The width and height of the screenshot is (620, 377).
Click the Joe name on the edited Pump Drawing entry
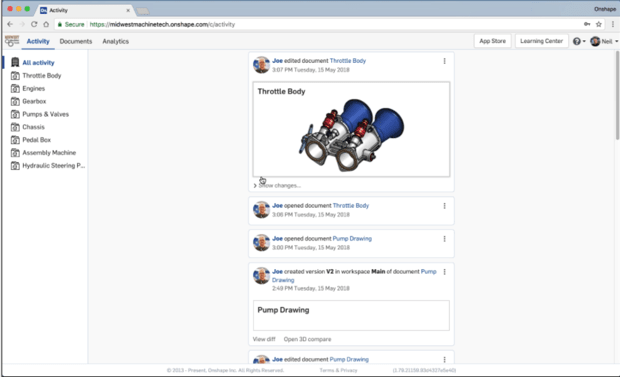pyautogui.click(x=277, y=359)
